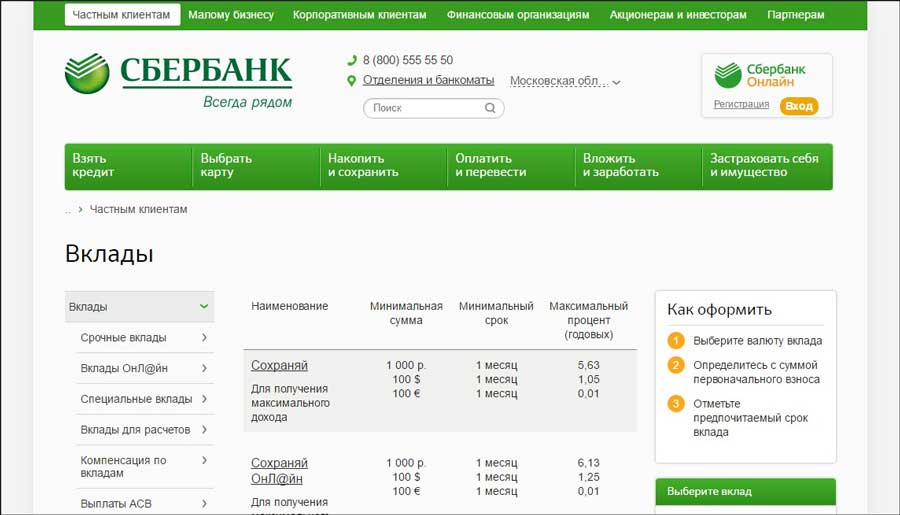The height and width of the screenshot is (515, 900).
Task: Expand Вклады ОнЛ@йн sidebar item
Action: [x=204, y=368]
